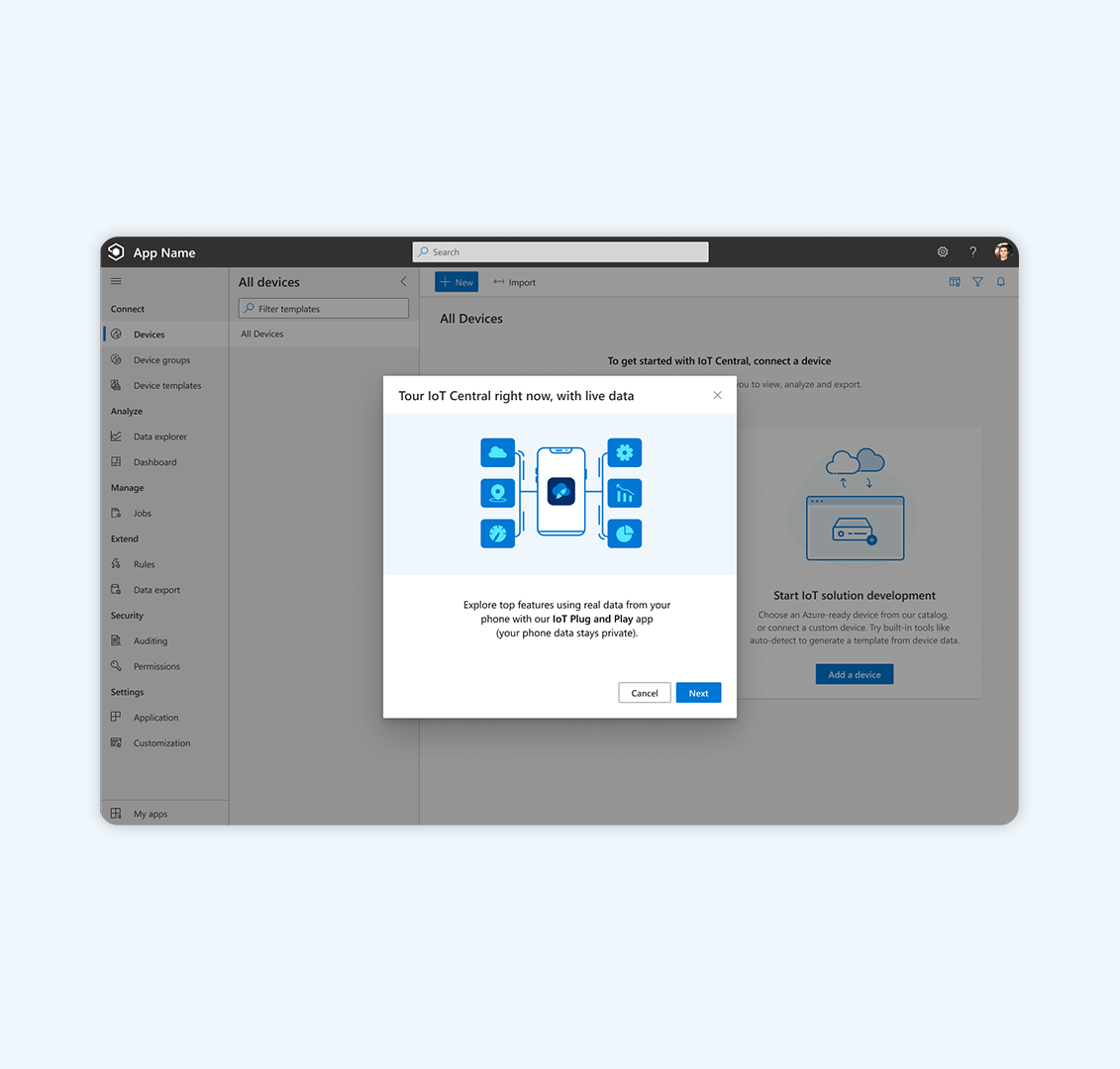Open the filter funnel icon
1120x1069 pixels.
(977, 282)
